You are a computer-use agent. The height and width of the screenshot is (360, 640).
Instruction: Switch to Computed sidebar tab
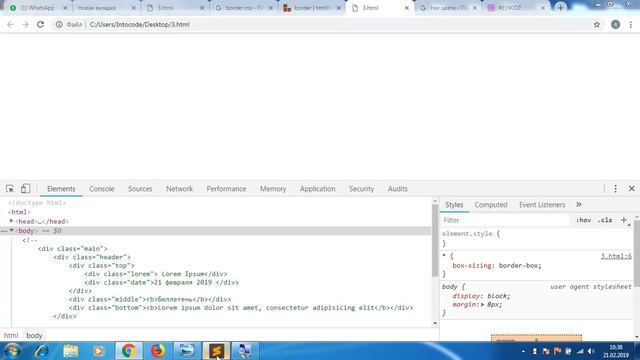click(491, 204)
